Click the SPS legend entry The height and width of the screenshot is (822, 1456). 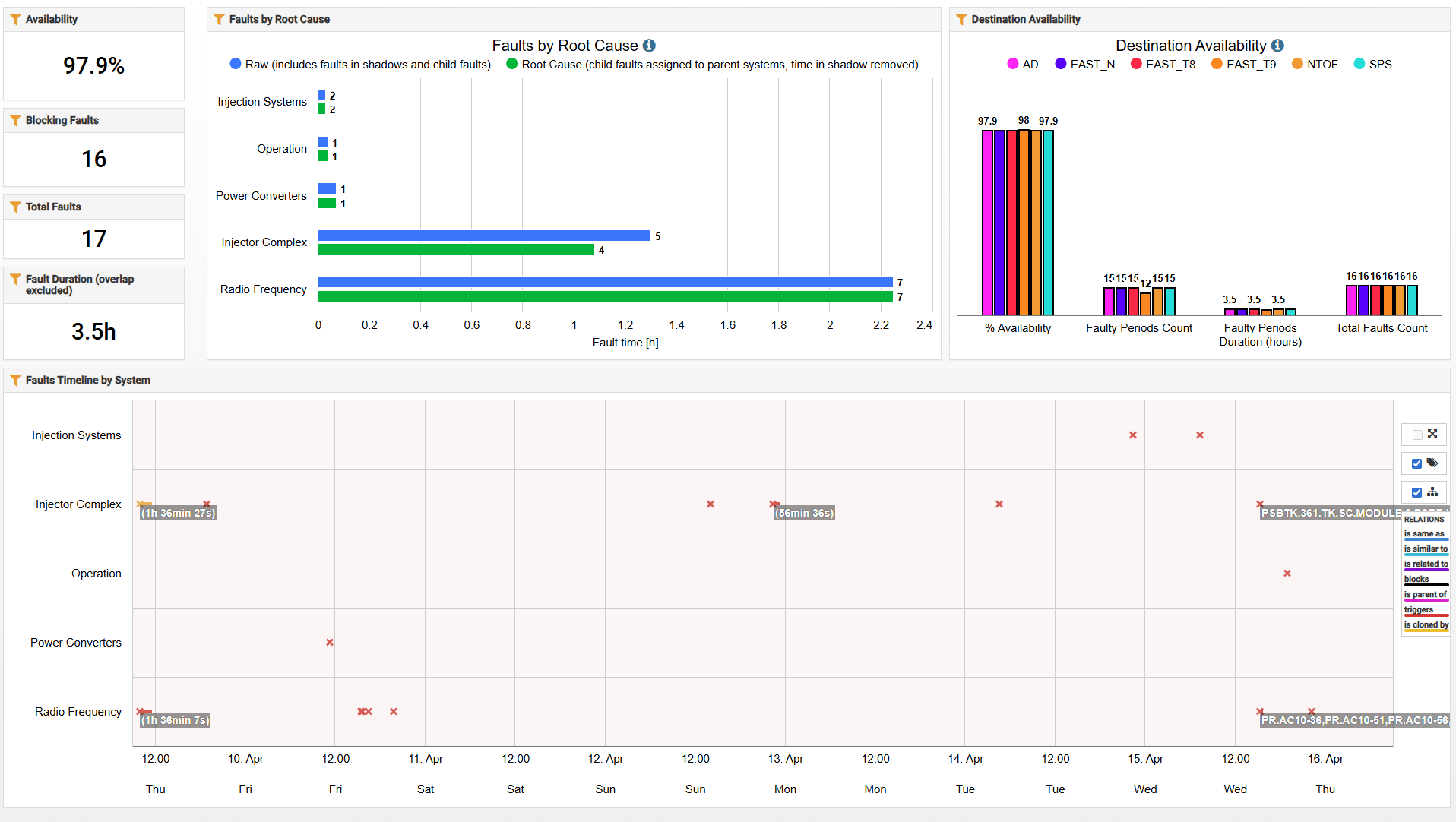pos(1373,65)
